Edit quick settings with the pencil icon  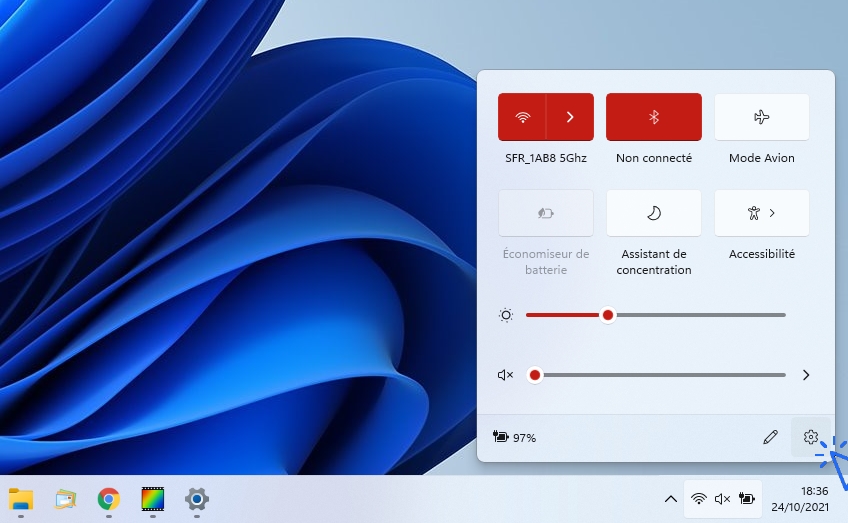click(770, 438)
